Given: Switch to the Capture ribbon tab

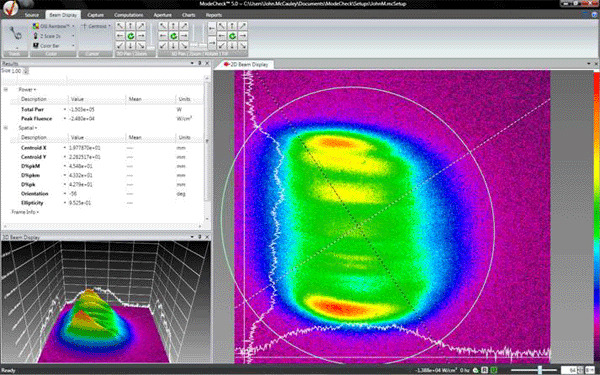Looking at the screenshot, I should 96,15.
